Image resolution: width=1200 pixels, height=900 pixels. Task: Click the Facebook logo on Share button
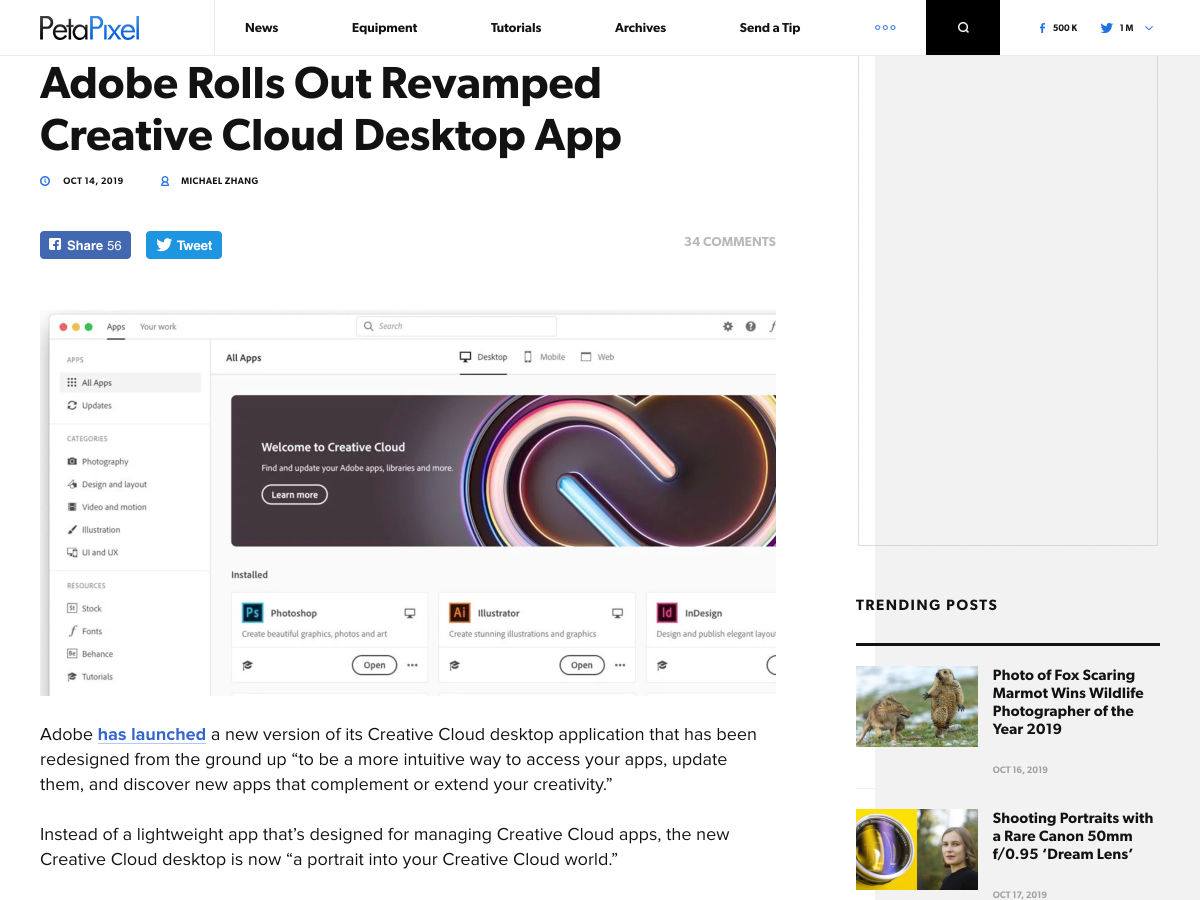coord(55,245)
